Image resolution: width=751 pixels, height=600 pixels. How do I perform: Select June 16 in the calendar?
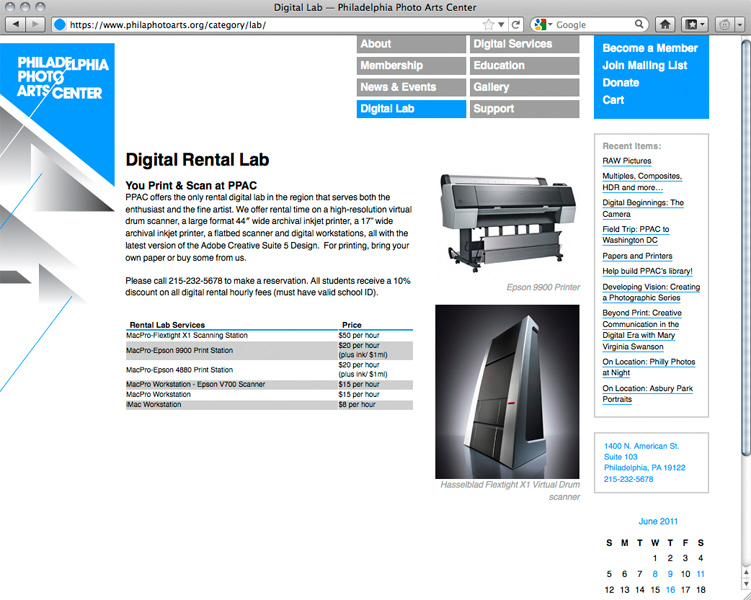[670, 589]
